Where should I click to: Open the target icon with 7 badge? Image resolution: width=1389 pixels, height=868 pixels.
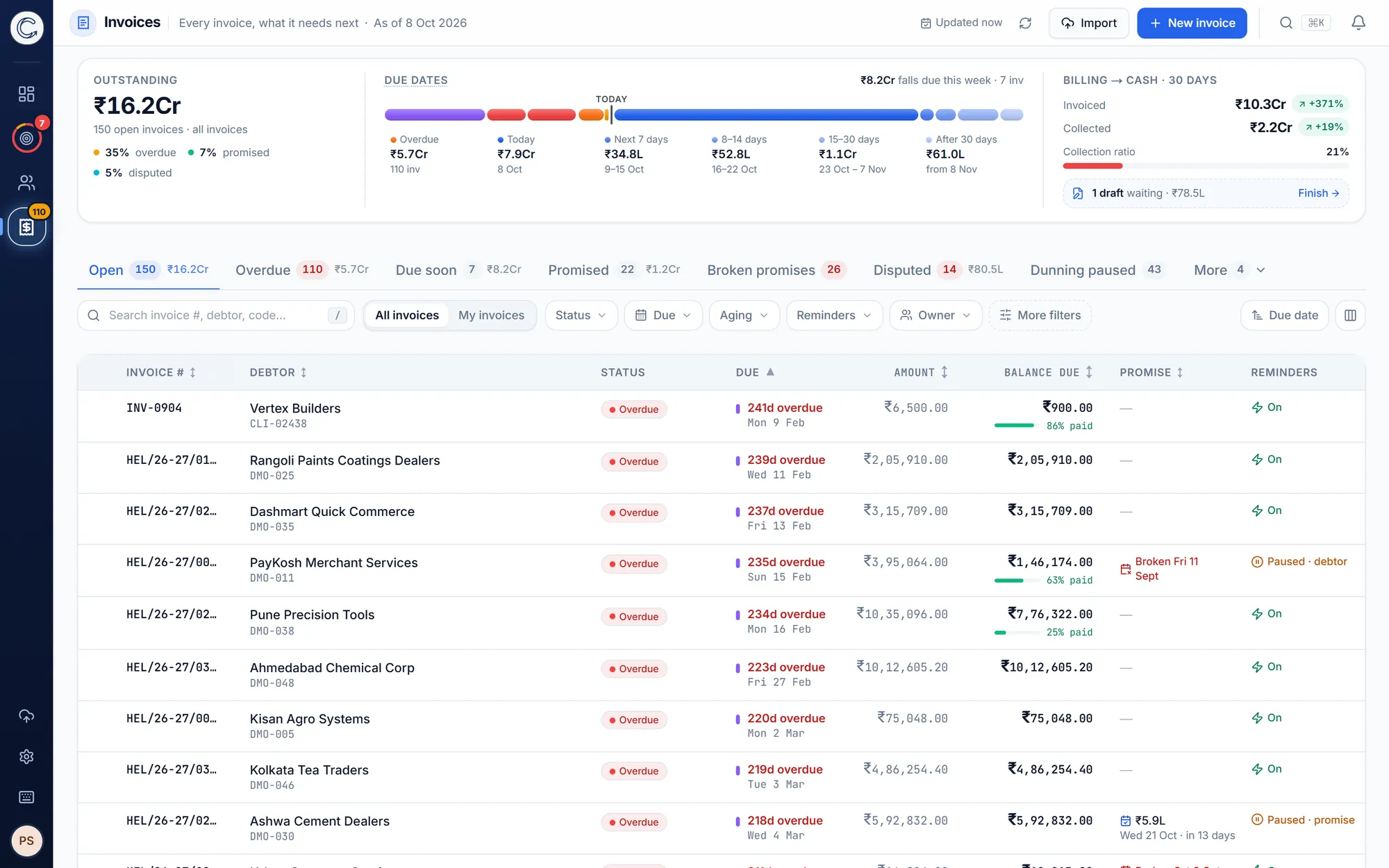26,138
